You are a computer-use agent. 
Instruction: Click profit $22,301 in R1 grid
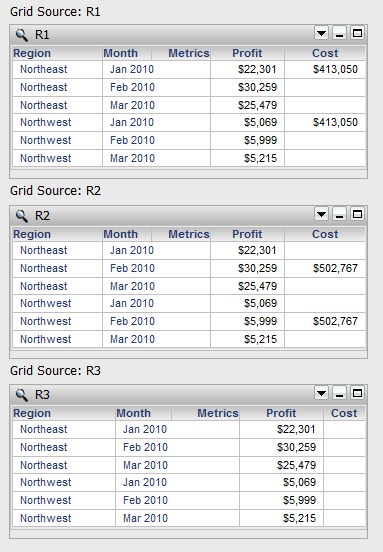[x=257, y=69]
